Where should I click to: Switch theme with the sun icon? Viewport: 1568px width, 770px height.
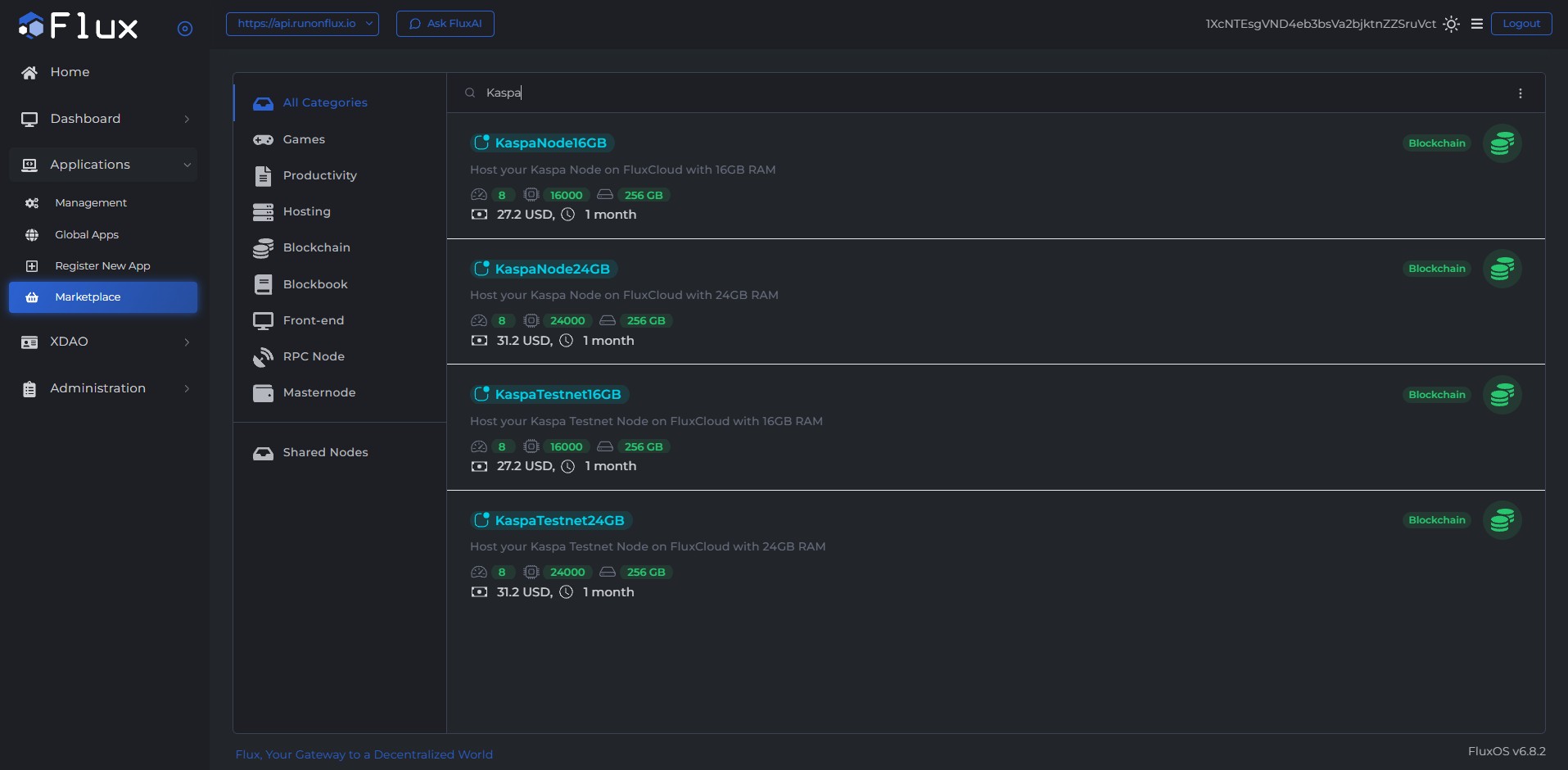(1451, 24)
